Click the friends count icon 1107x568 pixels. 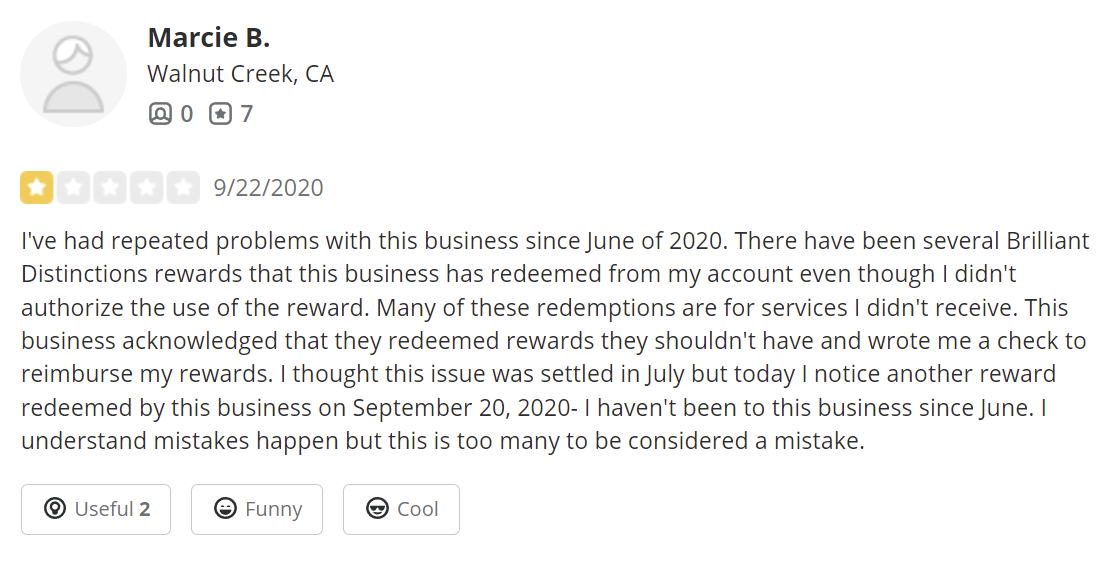pyautogui.click(x=160, y=114)
